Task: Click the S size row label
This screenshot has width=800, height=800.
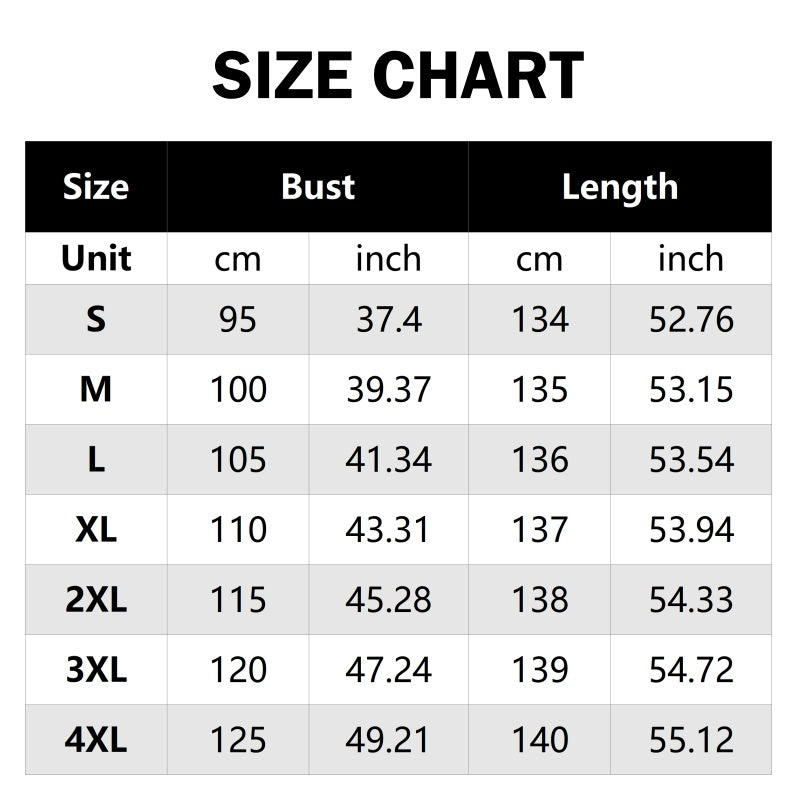Action: 96,320
